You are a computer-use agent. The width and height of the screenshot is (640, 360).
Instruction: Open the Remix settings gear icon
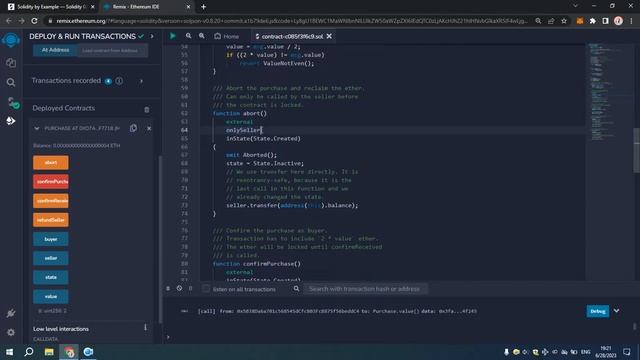11,332
